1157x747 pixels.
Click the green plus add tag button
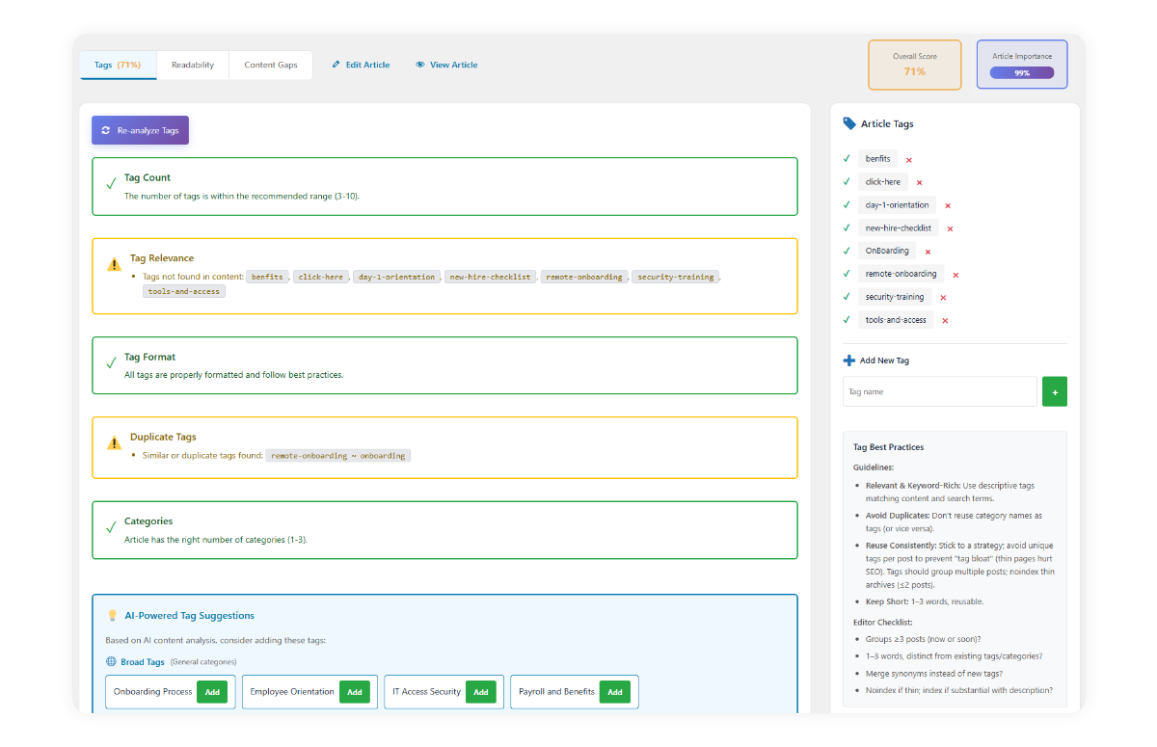pos(1054,392)
